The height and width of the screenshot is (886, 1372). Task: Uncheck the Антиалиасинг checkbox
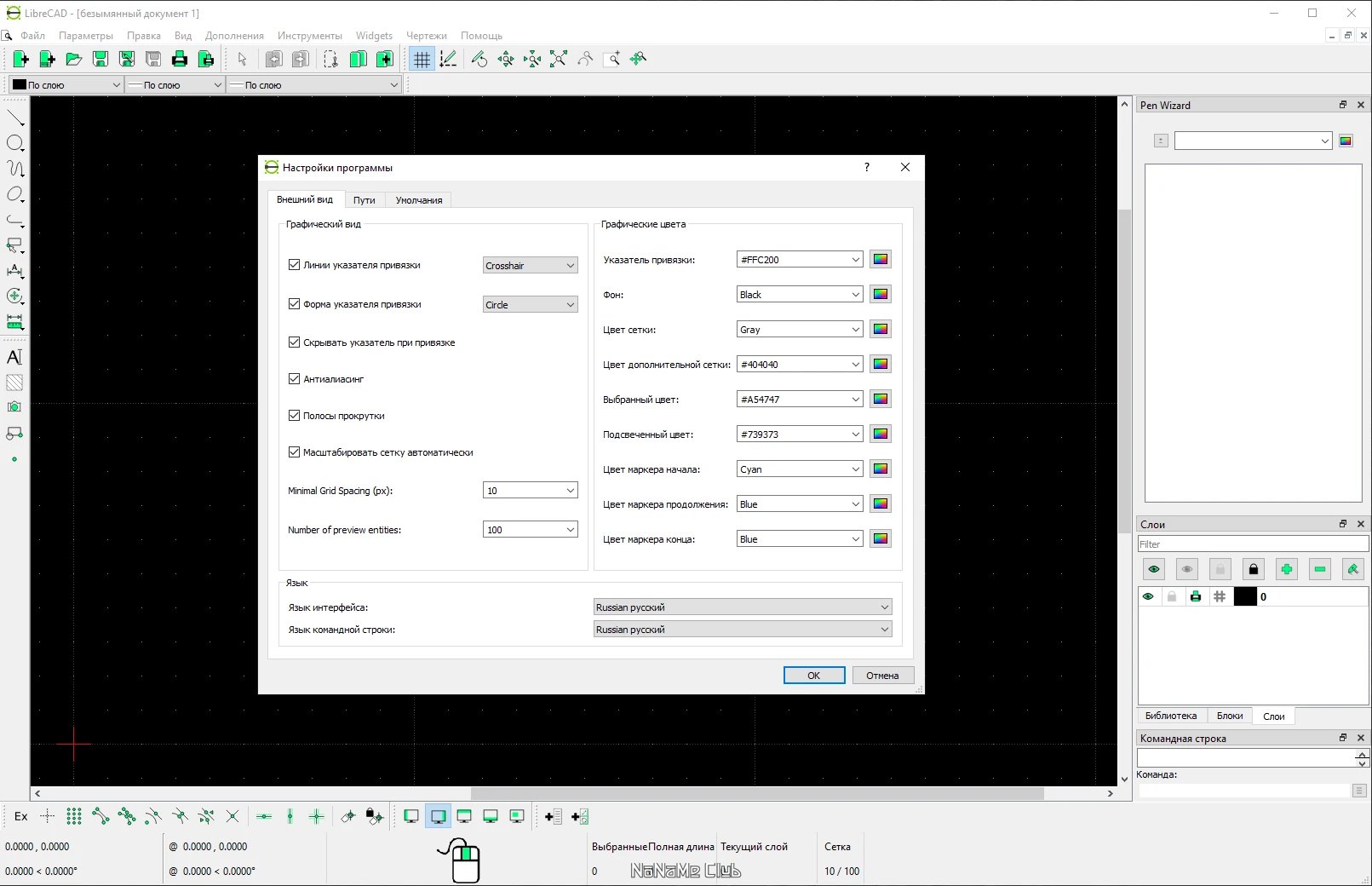pyautogui.click(x=294, y=378)
